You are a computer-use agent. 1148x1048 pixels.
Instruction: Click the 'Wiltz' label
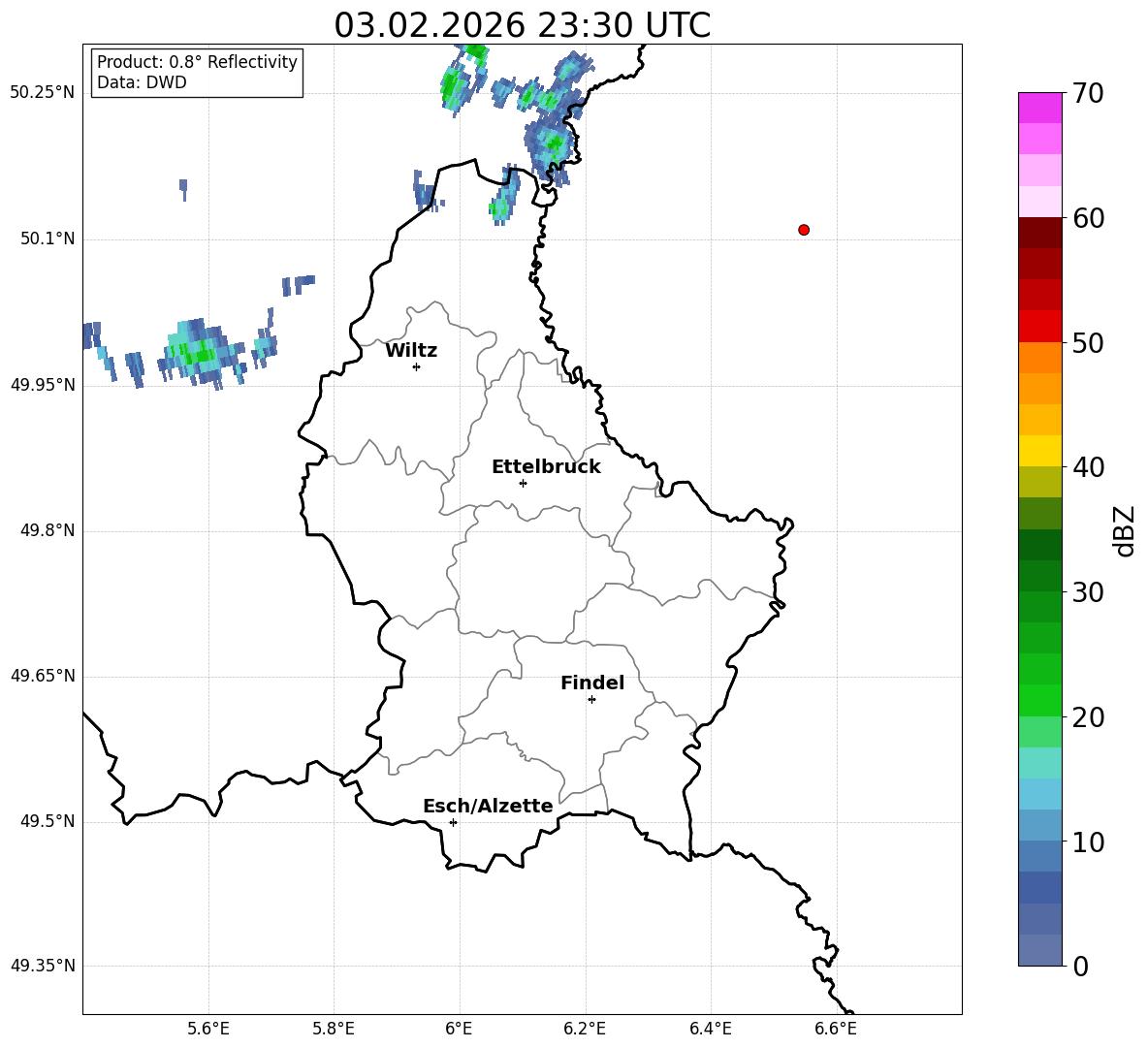tap(411, 351)
